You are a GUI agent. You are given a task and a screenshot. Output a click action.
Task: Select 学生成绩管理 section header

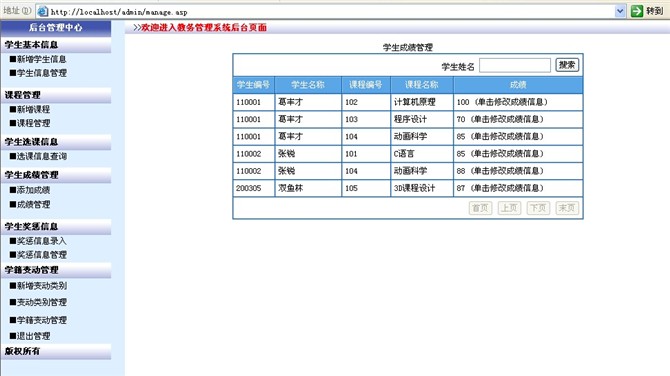click(x=56, y=175)
